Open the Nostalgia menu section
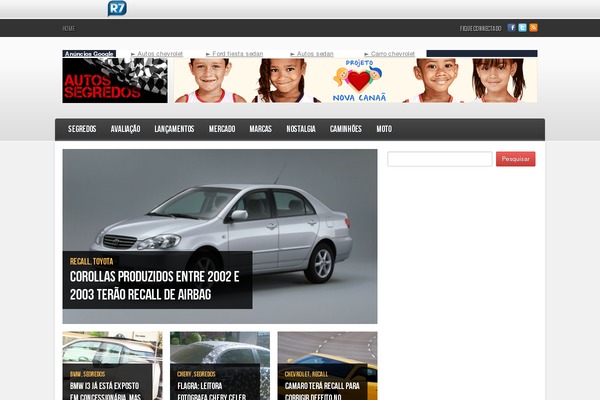Image resolution: width=600 pixels, height=400 pixels. coord(301,129)
